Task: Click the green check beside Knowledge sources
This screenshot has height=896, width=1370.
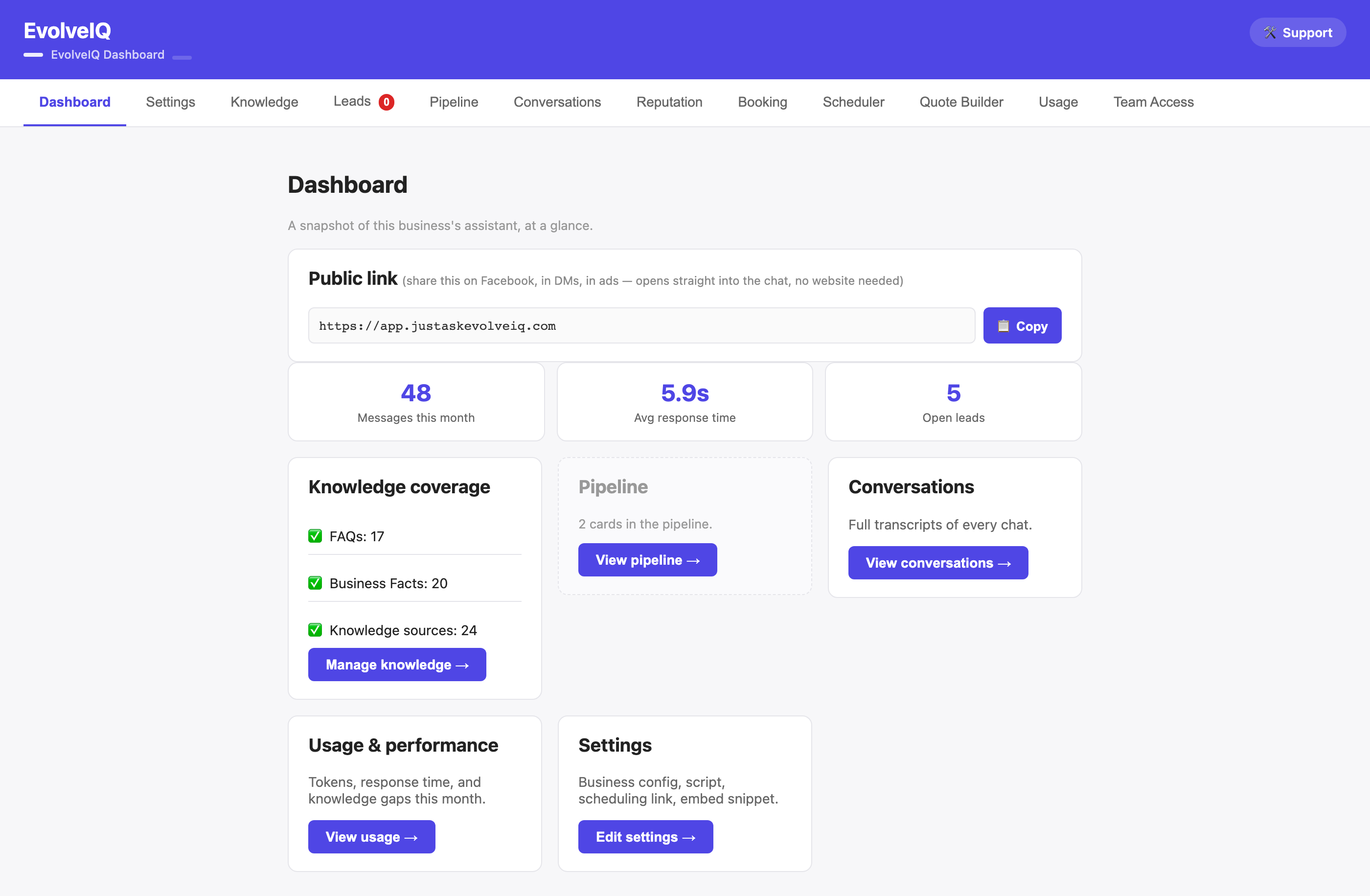Action: coord(315,630)
